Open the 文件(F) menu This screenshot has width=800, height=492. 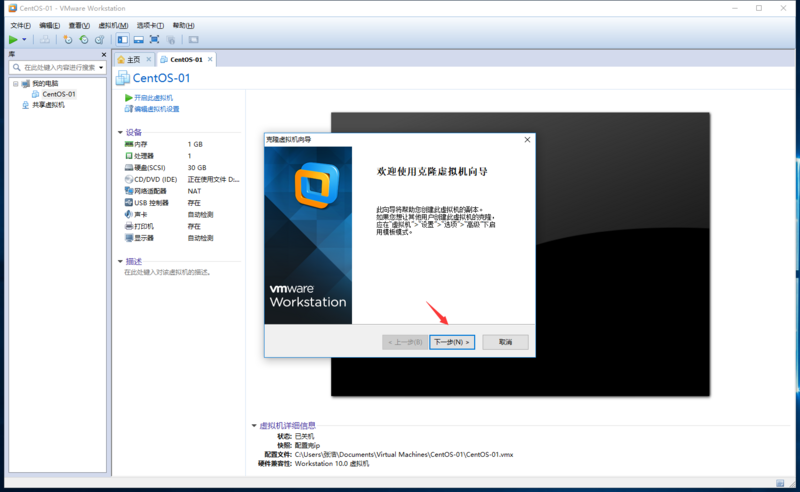pos(20,25)
